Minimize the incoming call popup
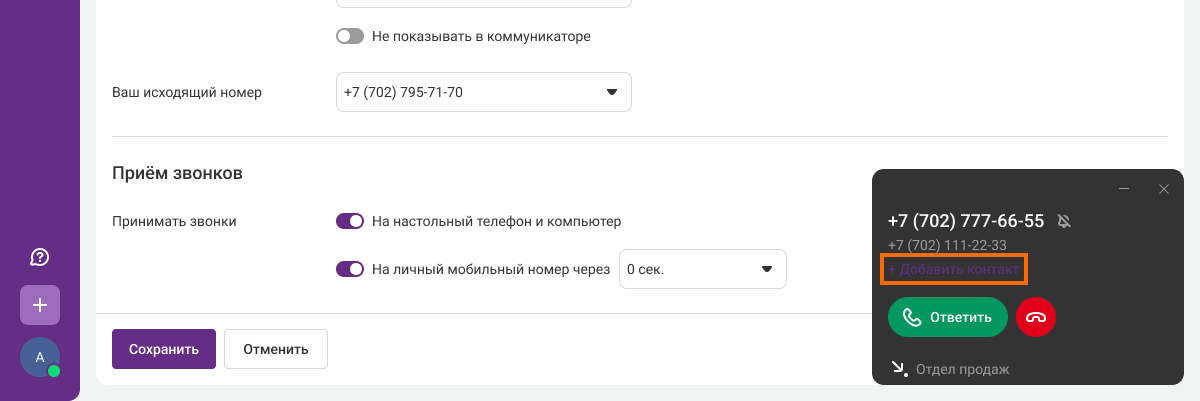 [1124, 189]
